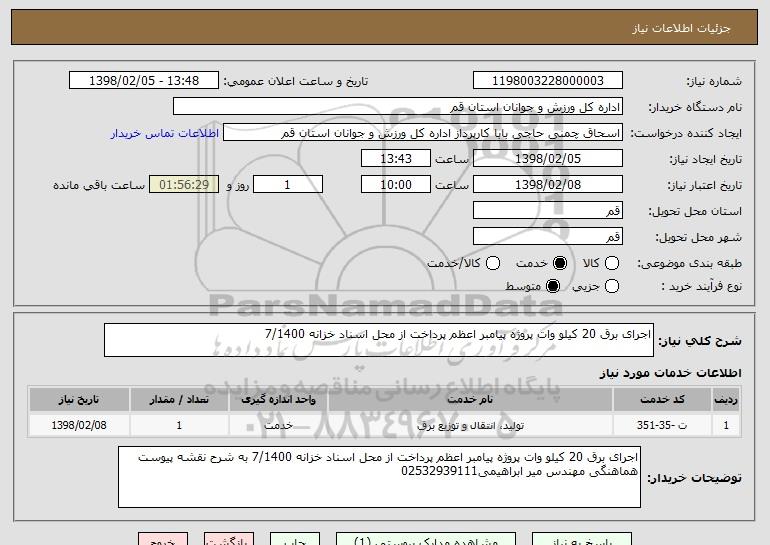Click the خروج exit button
Viewport: 770px width, 545px height.
pos(163,539)
